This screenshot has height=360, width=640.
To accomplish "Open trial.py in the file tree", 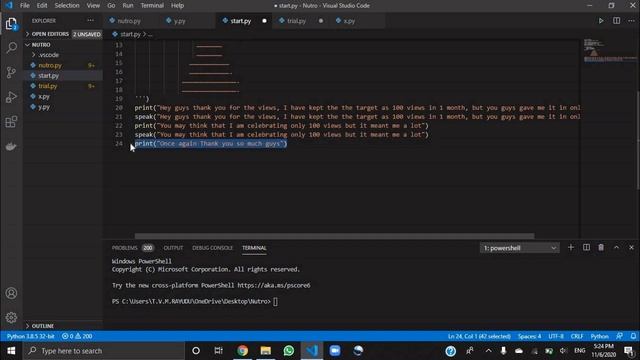I will click(48, 86).
